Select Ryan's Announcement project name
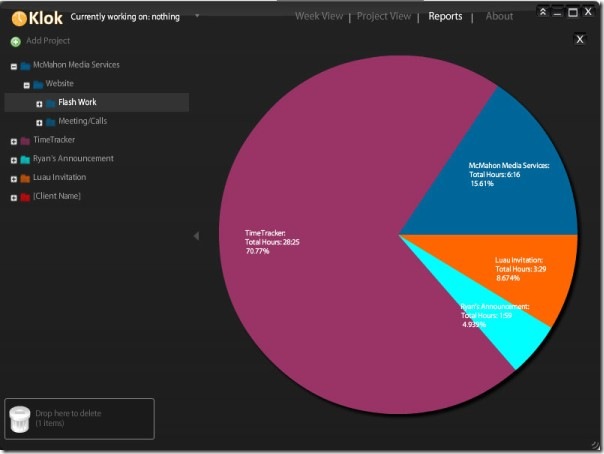The image size is (604, 454). pos(73,158)
